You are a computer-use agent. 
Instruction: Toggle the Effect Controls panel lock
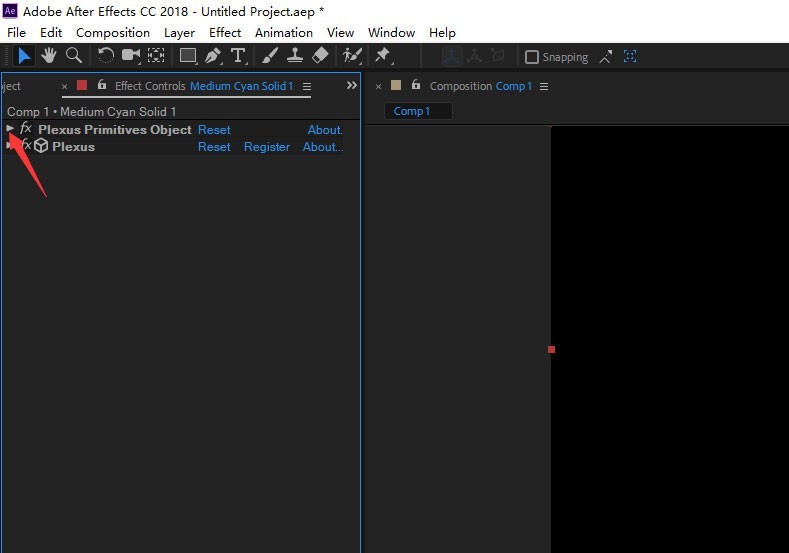click(101, 86)
